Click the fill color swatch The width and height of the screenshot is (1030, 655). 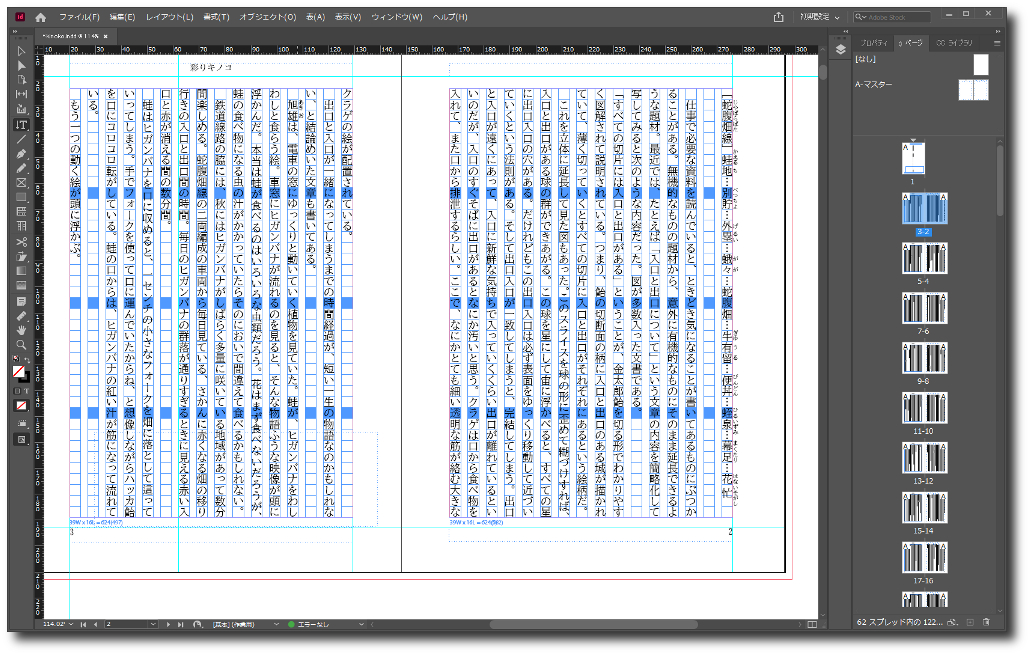point(18,371)
